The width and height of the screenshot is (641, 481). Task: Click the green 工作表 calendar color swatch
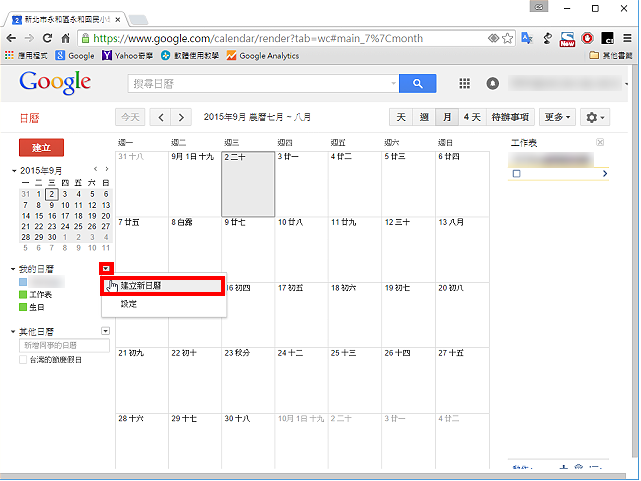(23, 295)
